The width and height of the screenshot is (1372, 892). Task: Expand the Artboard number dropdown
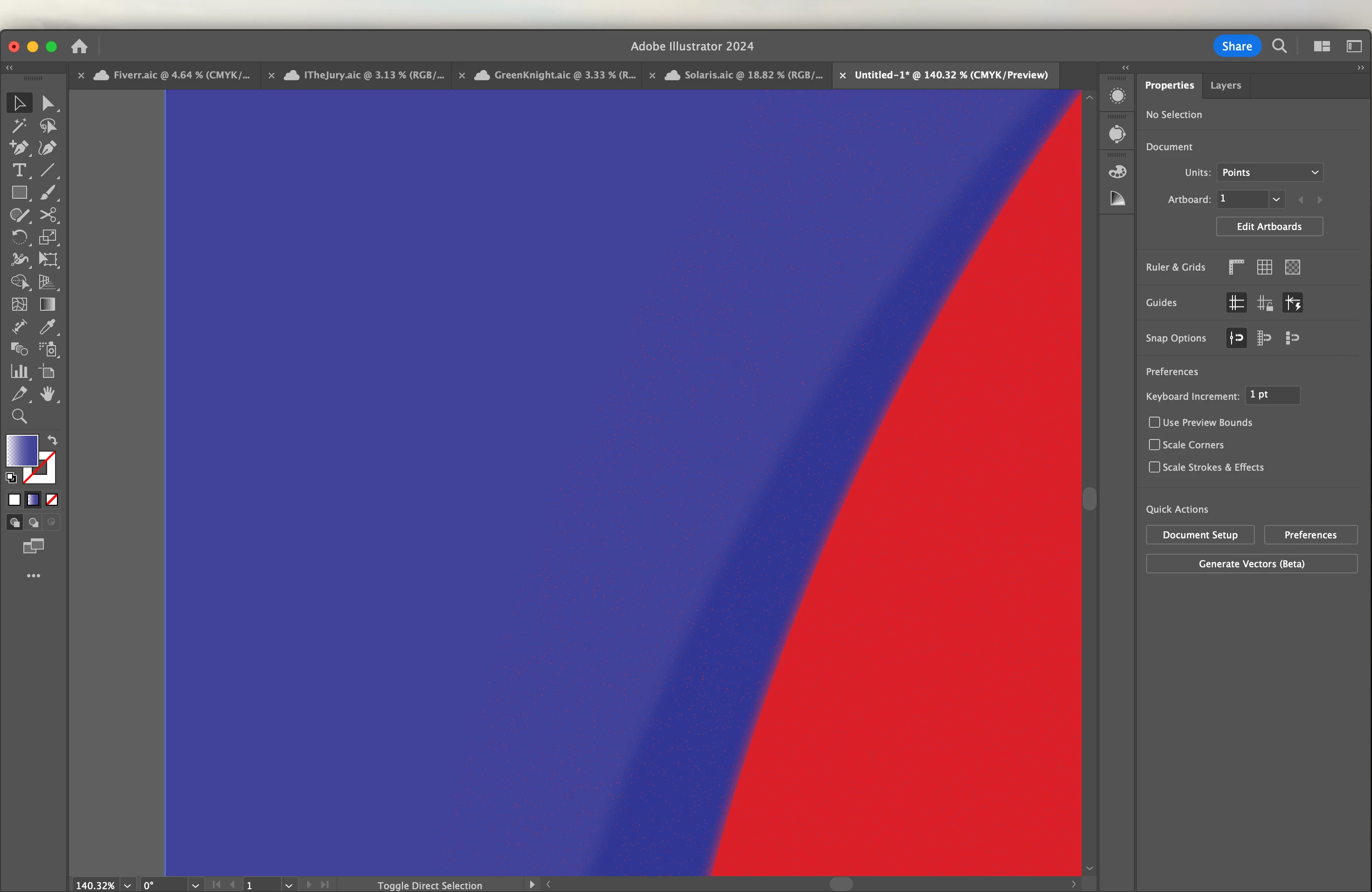[1276, 199]
